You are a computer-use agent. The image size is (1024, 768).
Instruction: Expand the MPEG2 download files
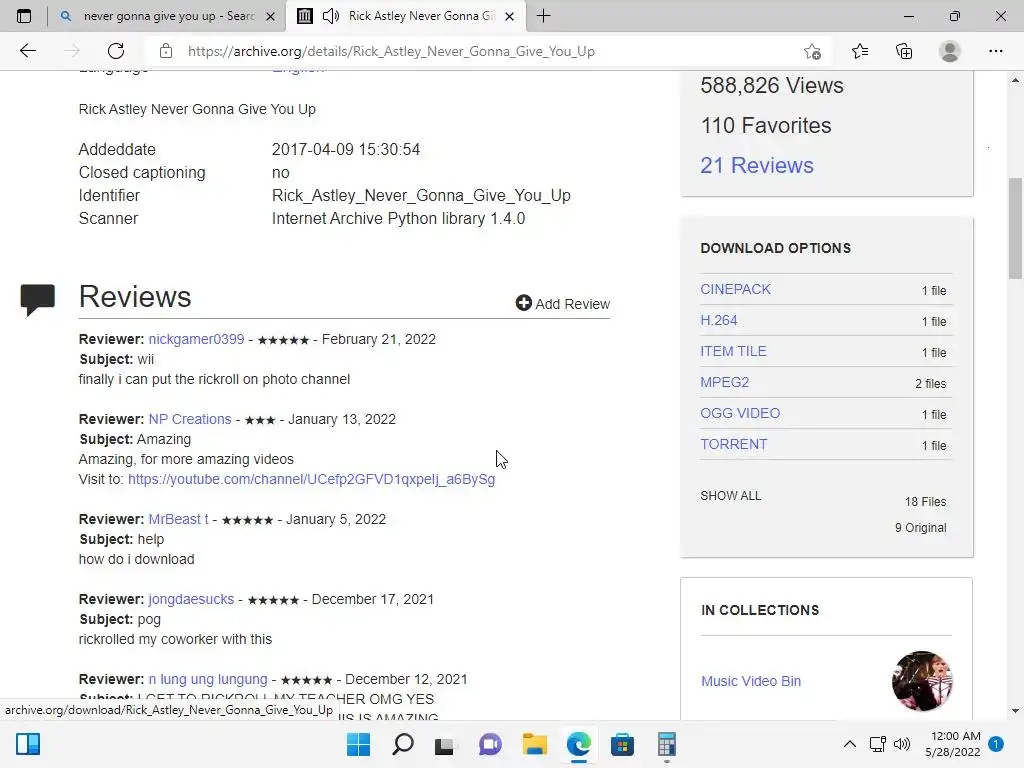(x=724, y=383)
